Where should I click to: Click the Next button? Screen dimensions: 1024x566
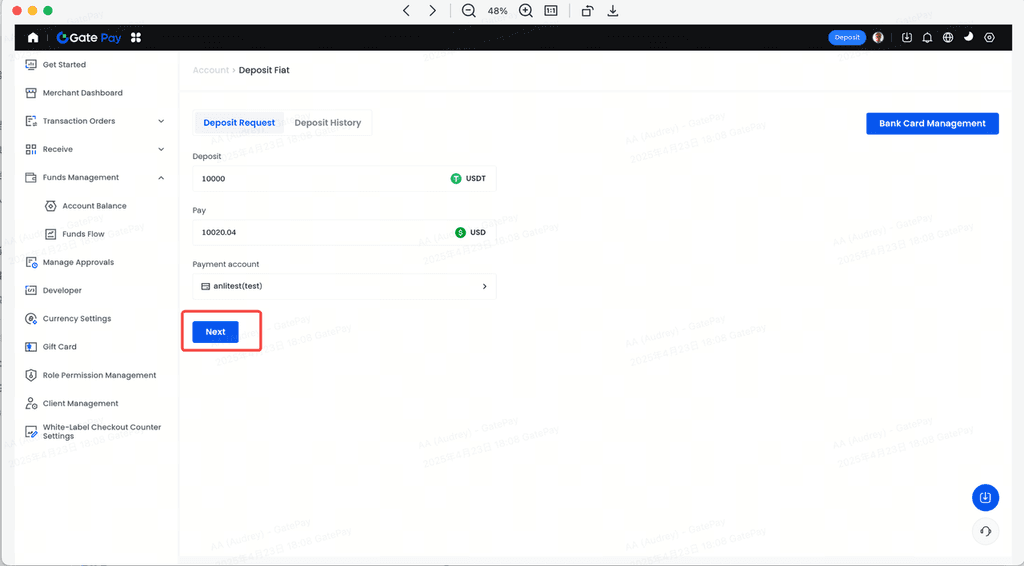coord(215,332)
